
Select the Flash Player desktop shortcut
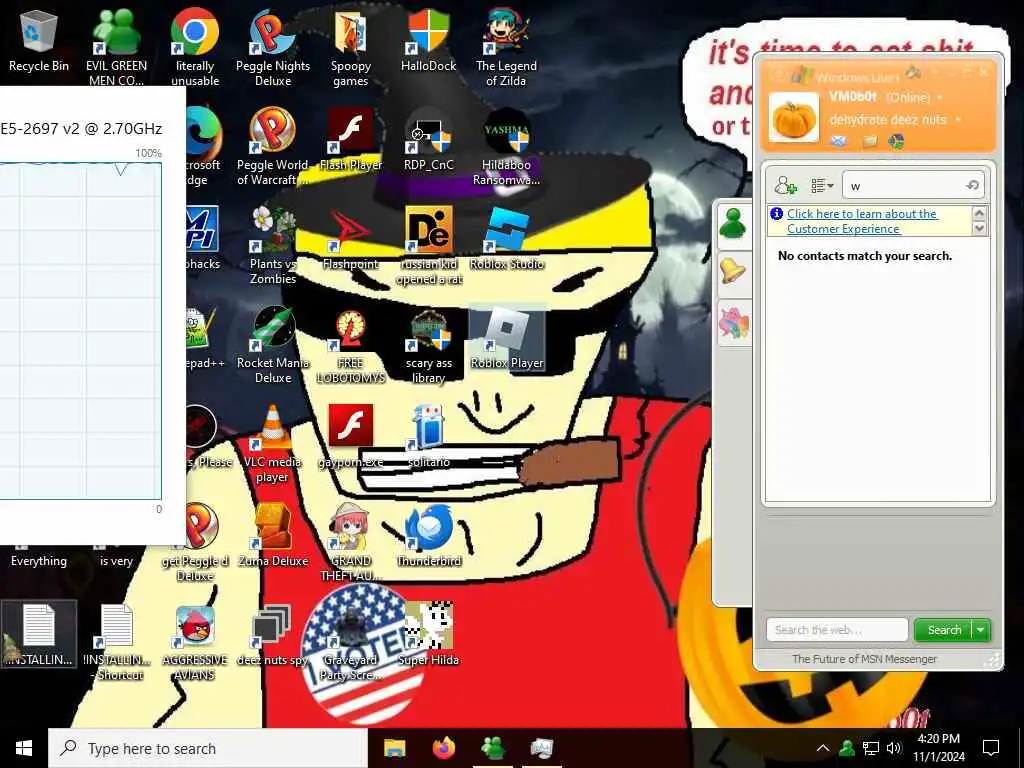(351, 139)
